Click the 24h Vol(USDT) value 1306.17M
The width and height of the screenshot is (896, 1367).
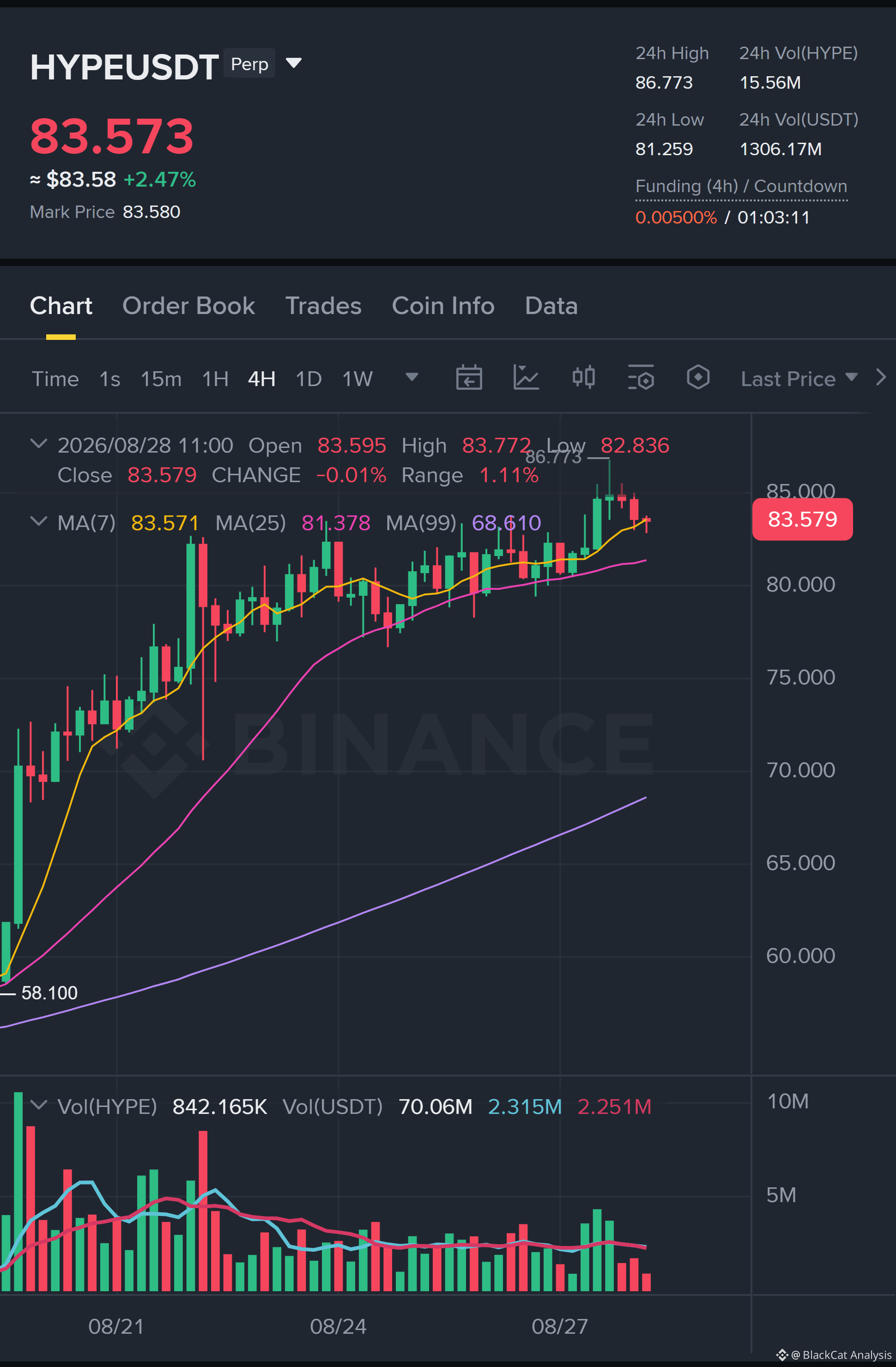[781, 149]
